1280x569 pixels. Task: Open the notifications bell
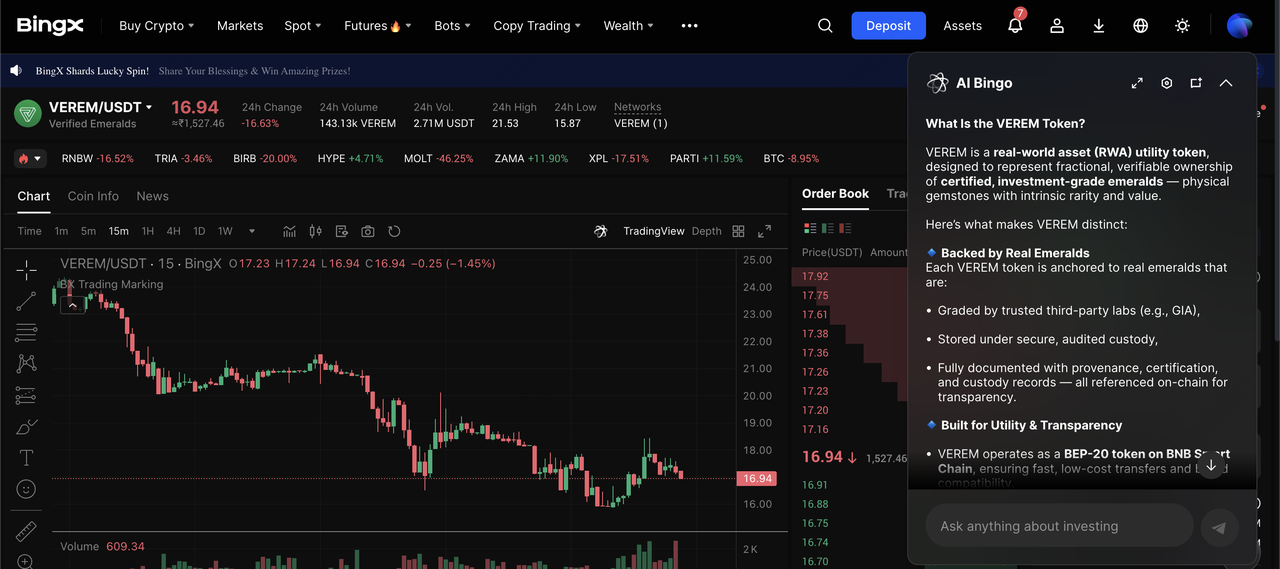coord(1015,26)
